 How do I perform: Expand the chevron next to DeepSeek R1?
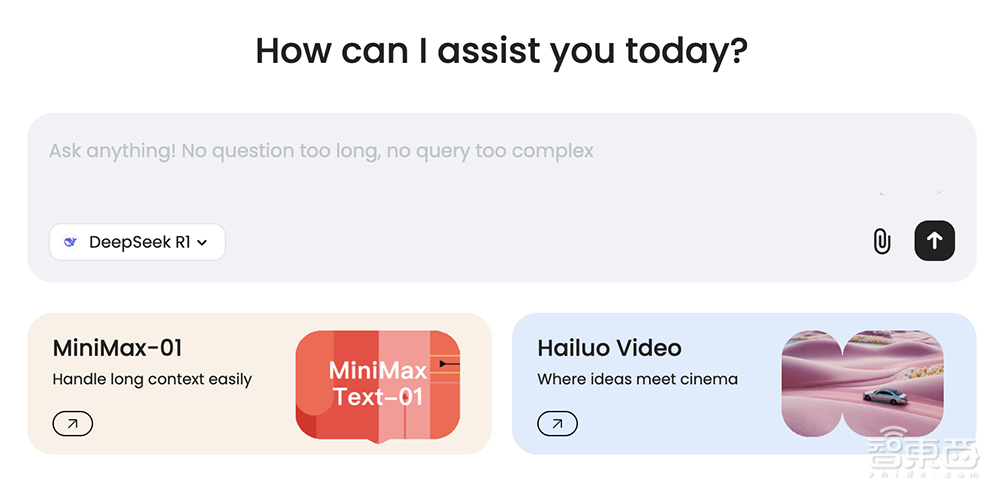[x=202, y=242]
